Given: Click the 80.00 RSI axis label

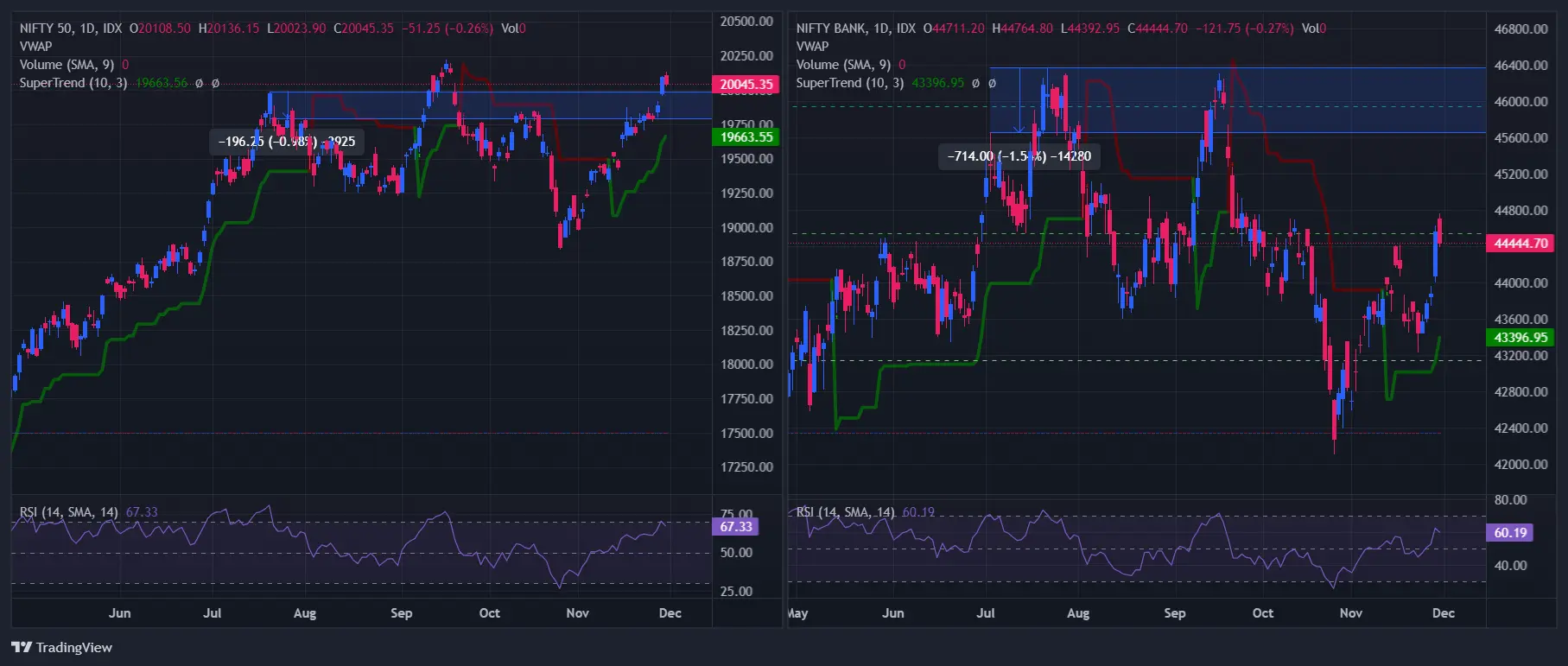Looking at the screenshot, I should click(1510, 500).
